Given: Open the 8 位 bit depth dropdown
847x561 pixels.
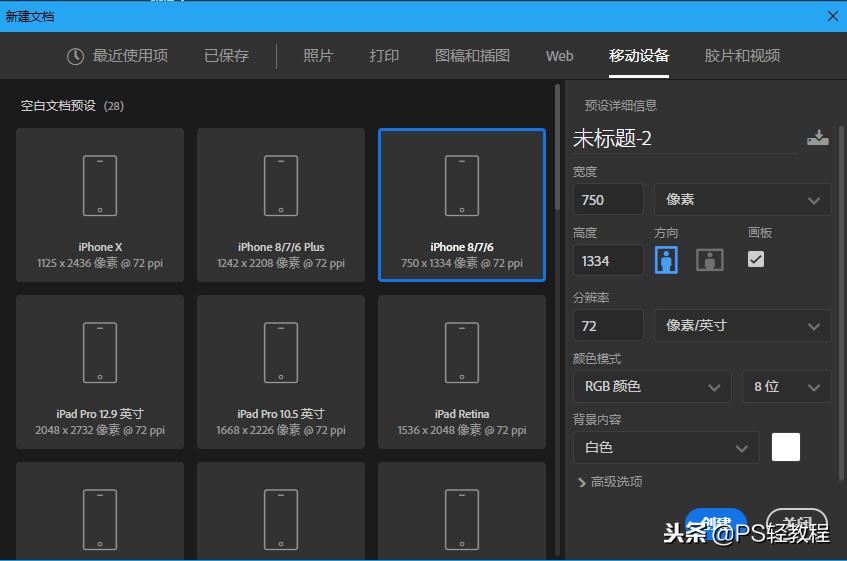Looking at the screenshot, I should point(786,386).
